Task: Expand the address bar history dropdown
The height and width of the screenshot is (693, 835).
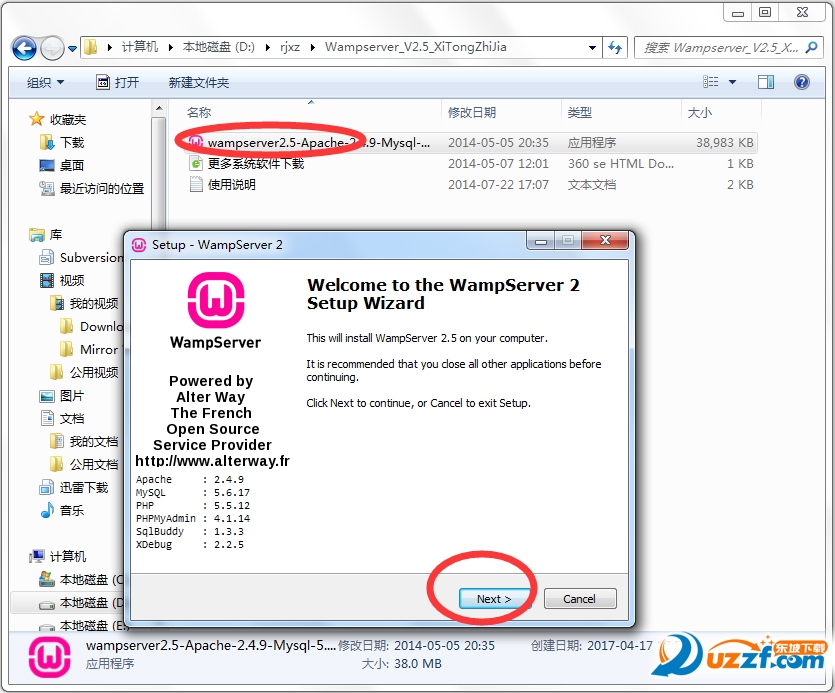Action: [x=592, y=48]
